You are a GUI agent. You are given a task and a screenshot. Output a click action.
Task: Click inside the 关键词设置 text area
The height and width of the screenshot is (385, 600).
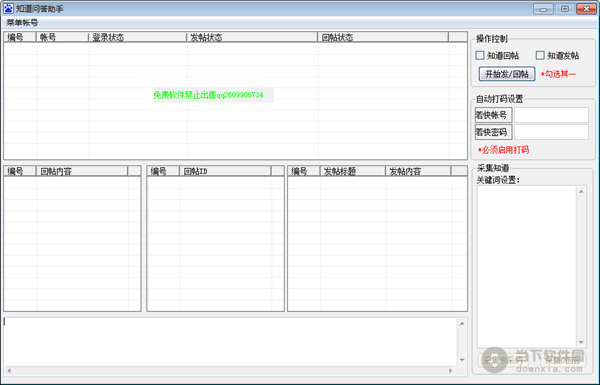[x=527, y=266]
